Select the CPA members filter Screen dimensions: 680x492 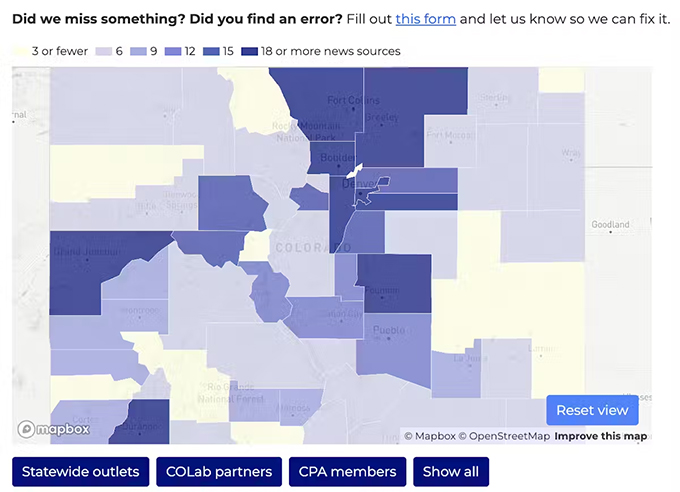click(348, 472)
